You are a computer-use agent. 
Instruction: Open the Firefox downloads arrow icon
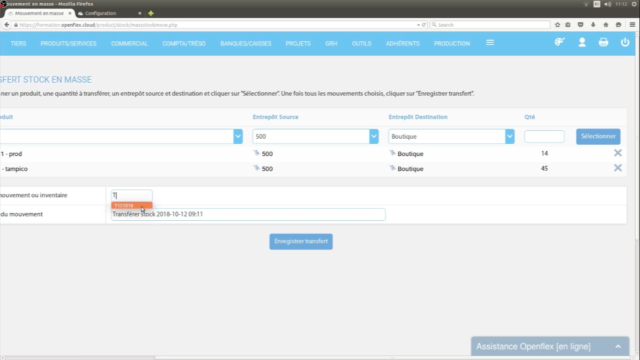[x=593, y=25]
